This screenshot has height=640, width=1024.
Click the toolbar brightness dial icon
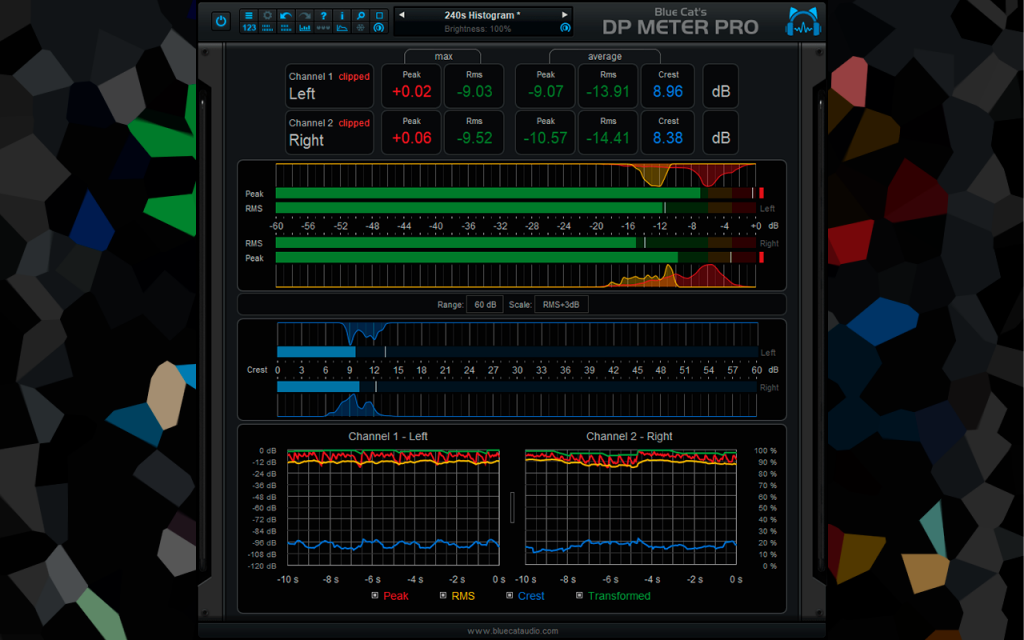tap(379, 27)
